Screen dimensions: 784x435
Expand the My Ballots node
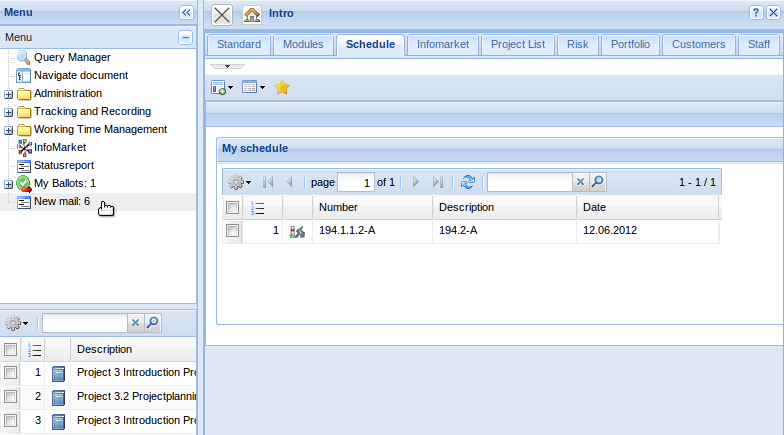pyautogui.click(x=8, y=184)
